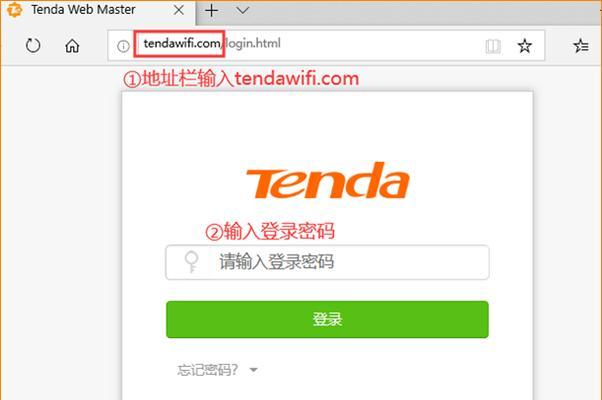Viewport: 602px width, 400px height.
Task: Focus the 请输入登录密码 password field
Action: coord(327,262)
